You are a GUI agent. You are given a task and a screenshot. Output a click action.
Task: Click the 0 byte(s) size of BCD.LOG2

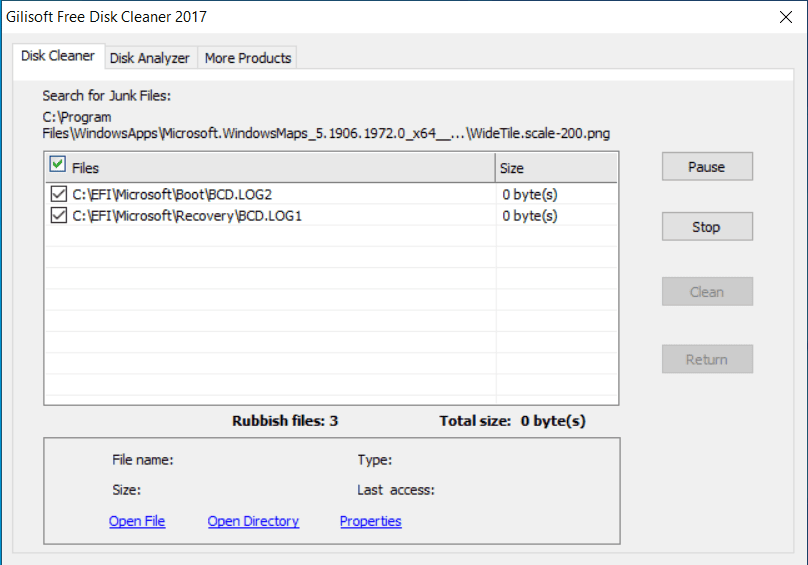coord(530,194)
